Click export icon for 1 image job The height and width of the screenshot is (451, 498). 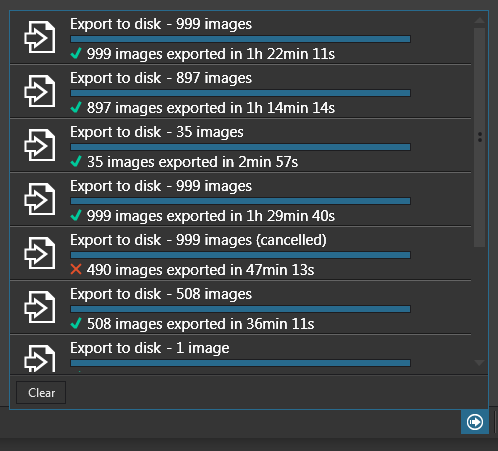click(40, 359)
